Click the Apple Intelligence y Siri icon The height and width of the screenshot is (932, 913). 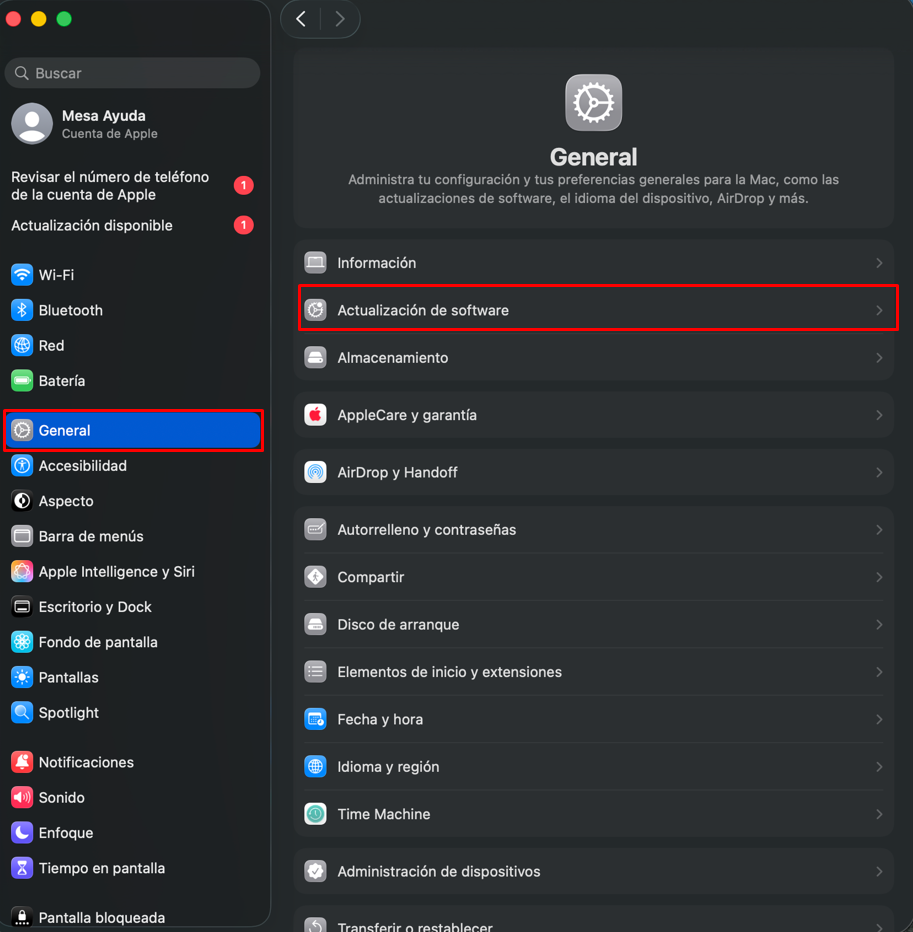(x=22, y=572)
